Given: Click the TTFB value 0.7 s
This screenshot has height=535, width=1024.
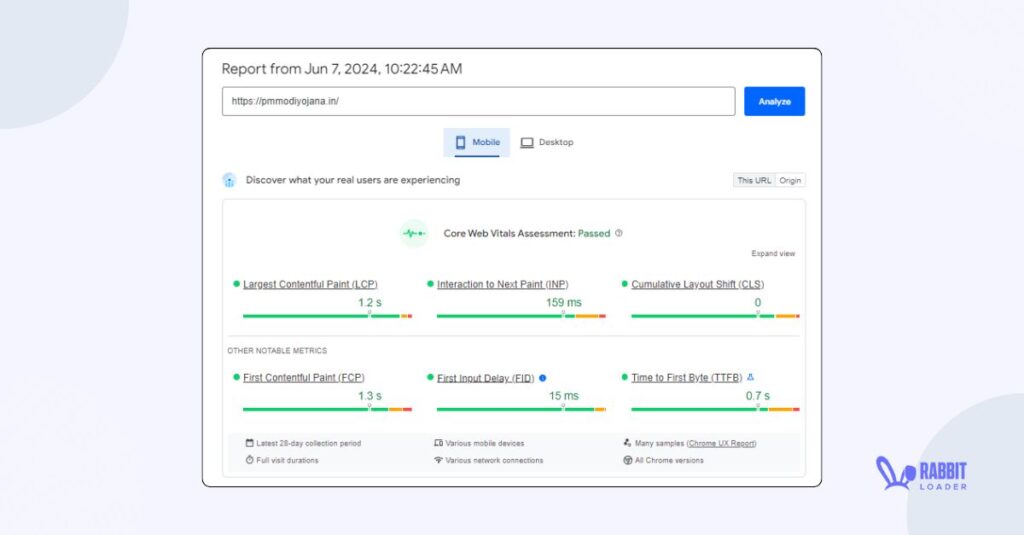Looking at the screenshot, I should [758, 396].
